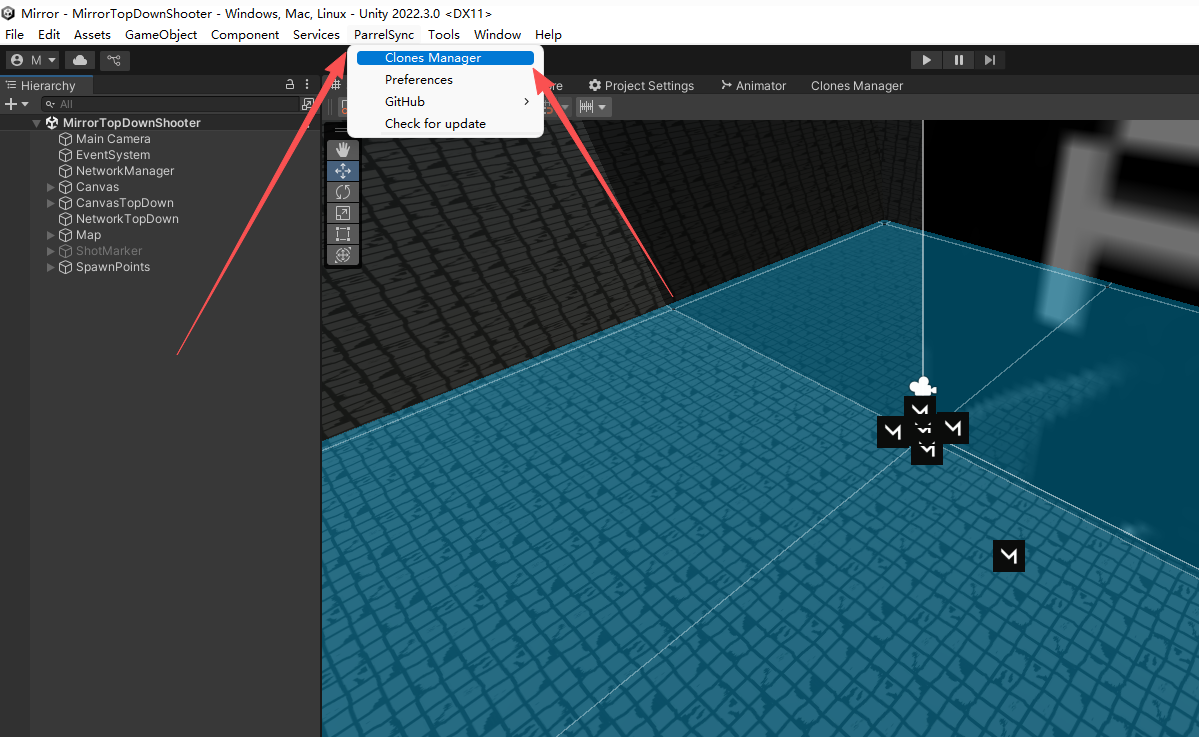The height and width of the screenshot is (737, 1199).
Task: Click the NetworkTopDown cube icon
Action: pyautogui.click(x=66, y=219)
